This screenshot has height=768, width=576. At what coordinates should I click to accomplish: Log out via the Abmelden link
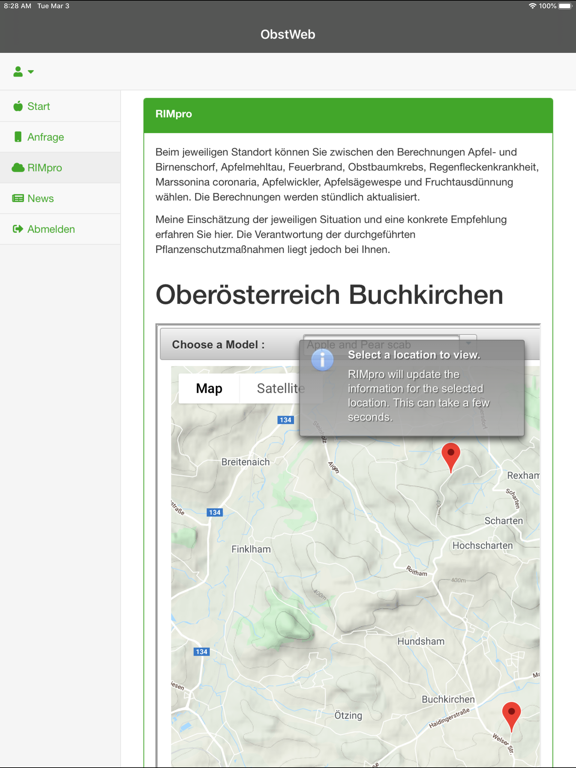pos(51,229)
